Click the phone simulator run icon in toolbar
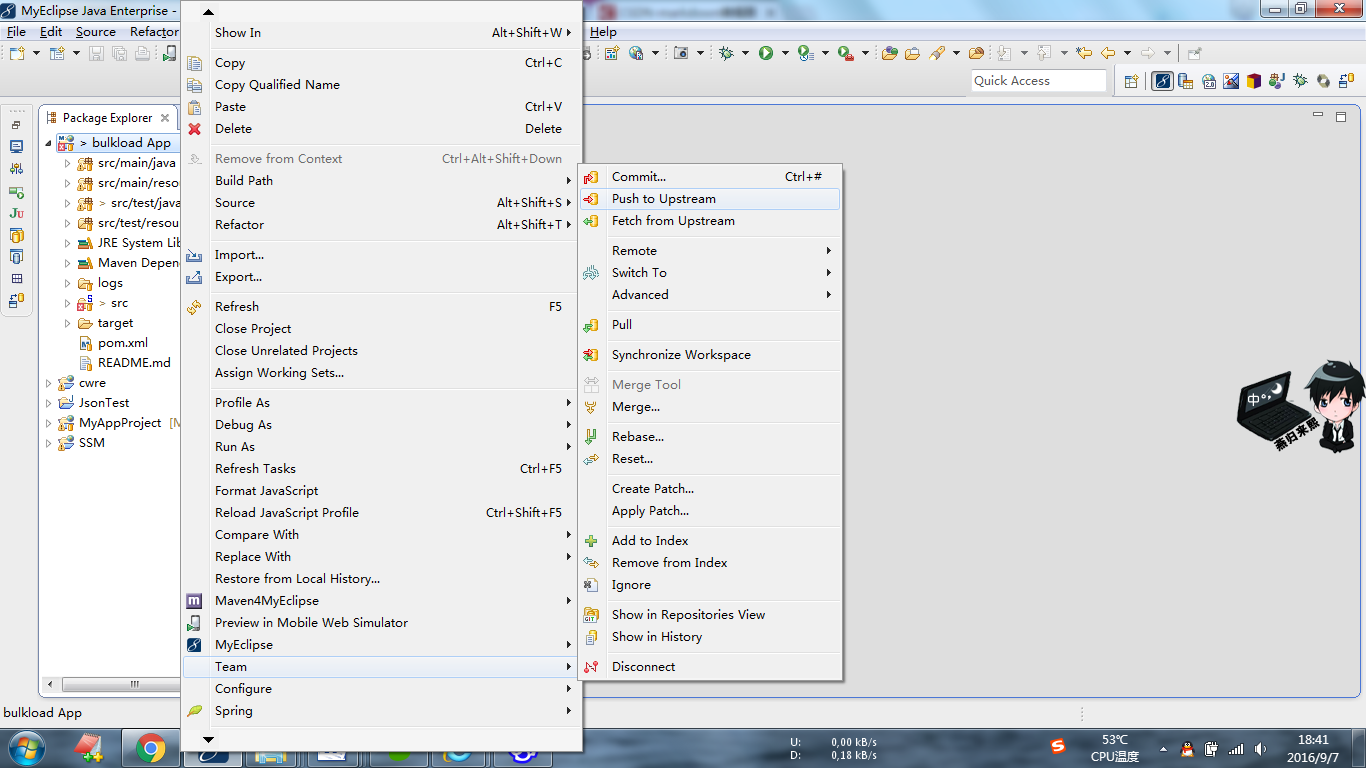This screenshot has width=1366, height=768. (170, 53)
